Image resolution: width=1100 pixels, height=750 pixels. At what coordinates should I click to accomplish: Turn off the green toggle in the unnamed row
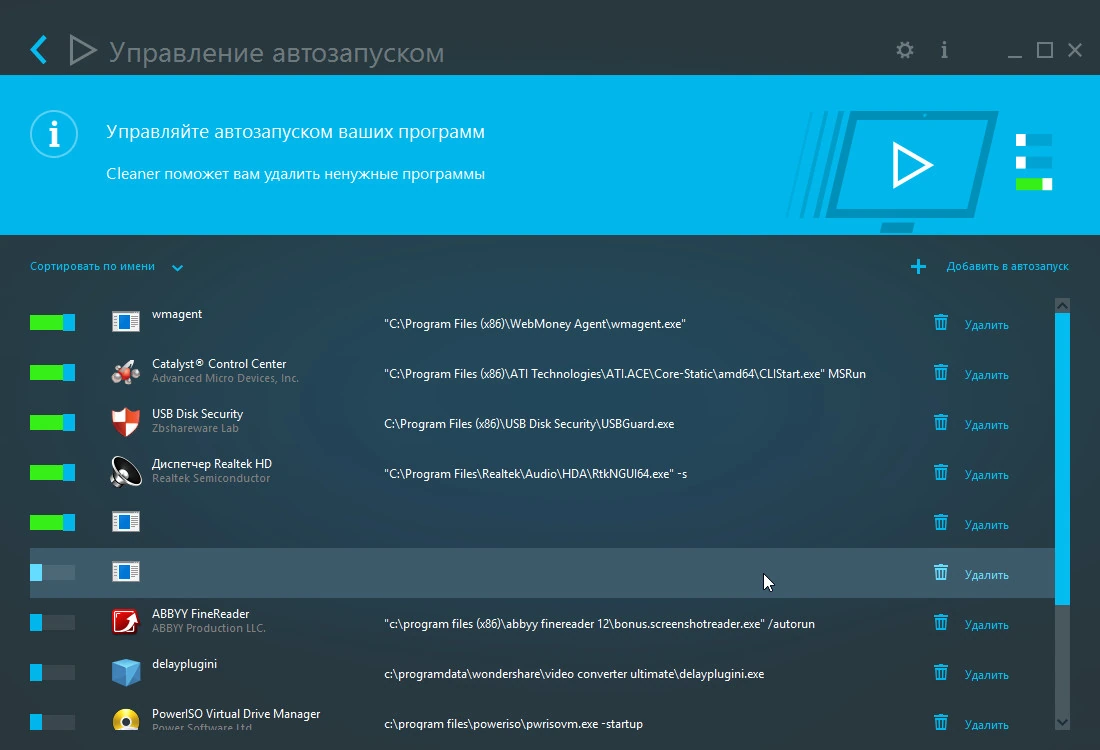click(53, 522)
